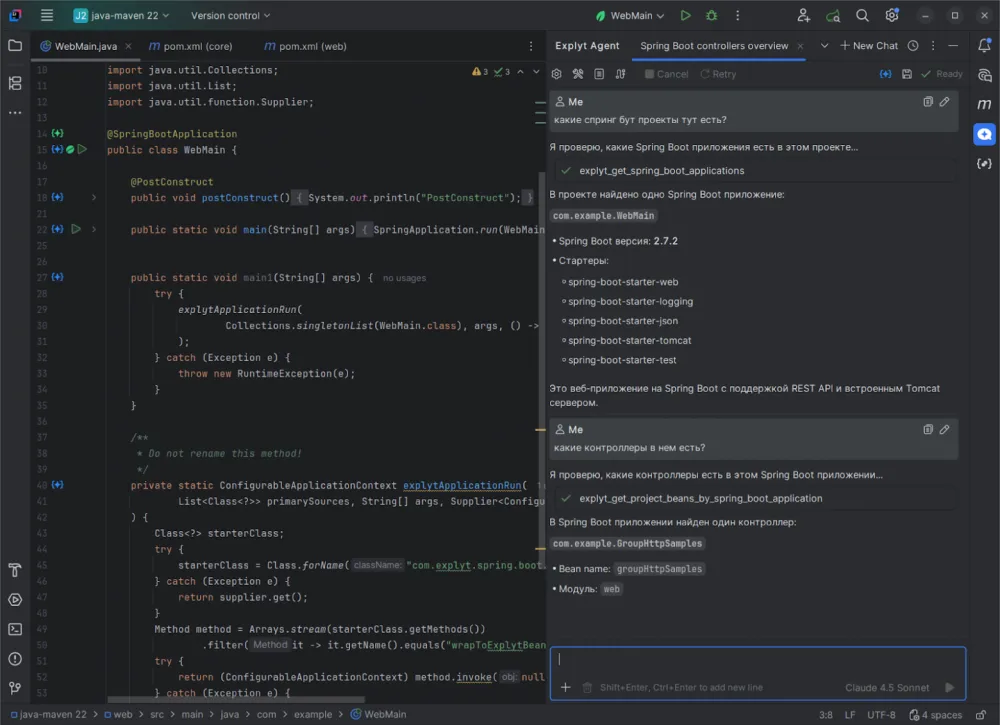Click the run gutter icon next to main method
This screenshot has height=725, width=1000.
click(x=75, y=229)
